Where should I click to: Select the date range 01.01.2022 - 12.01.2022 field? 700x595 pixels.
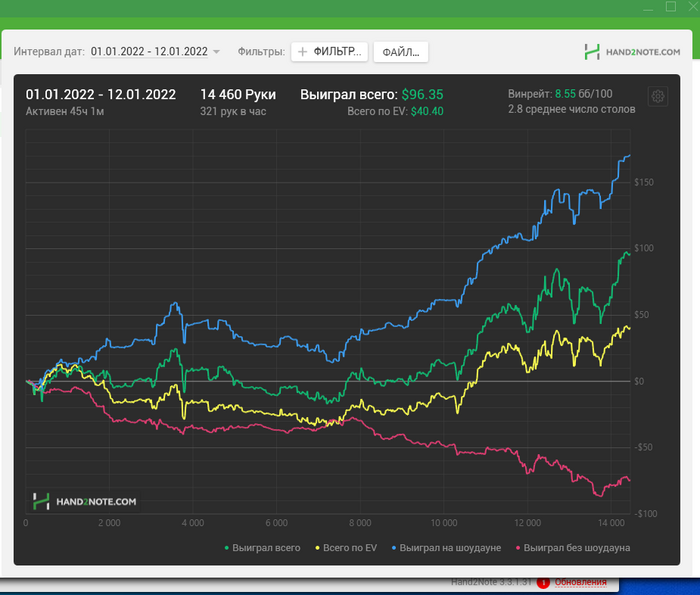[x=149, y=52]
